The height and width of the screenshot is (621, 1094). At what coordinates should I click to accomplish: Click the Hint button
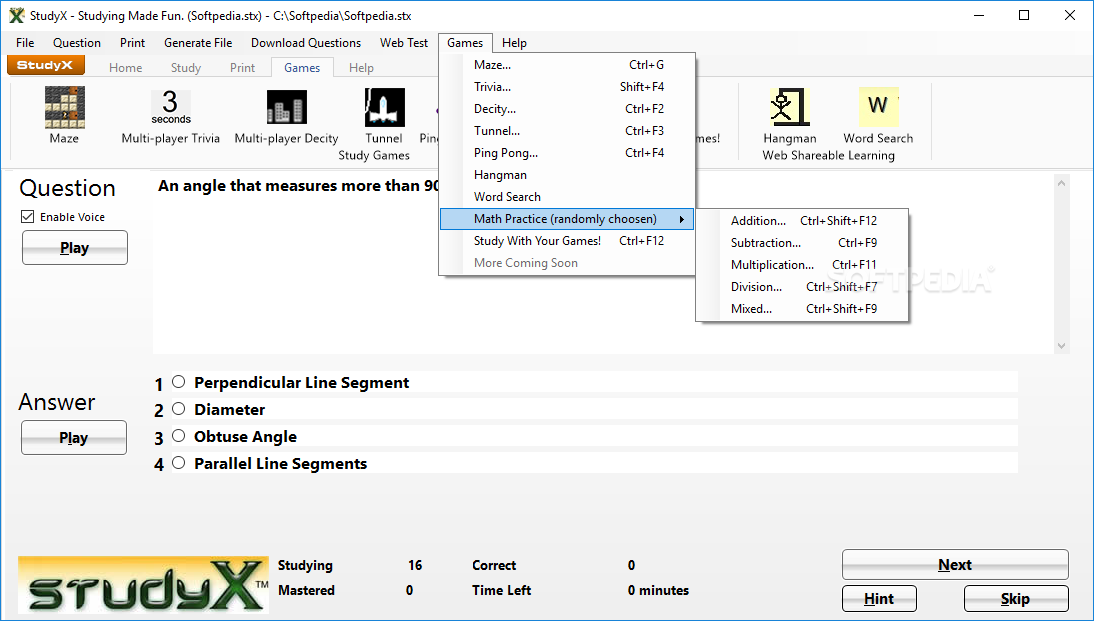tap(879, 599)
